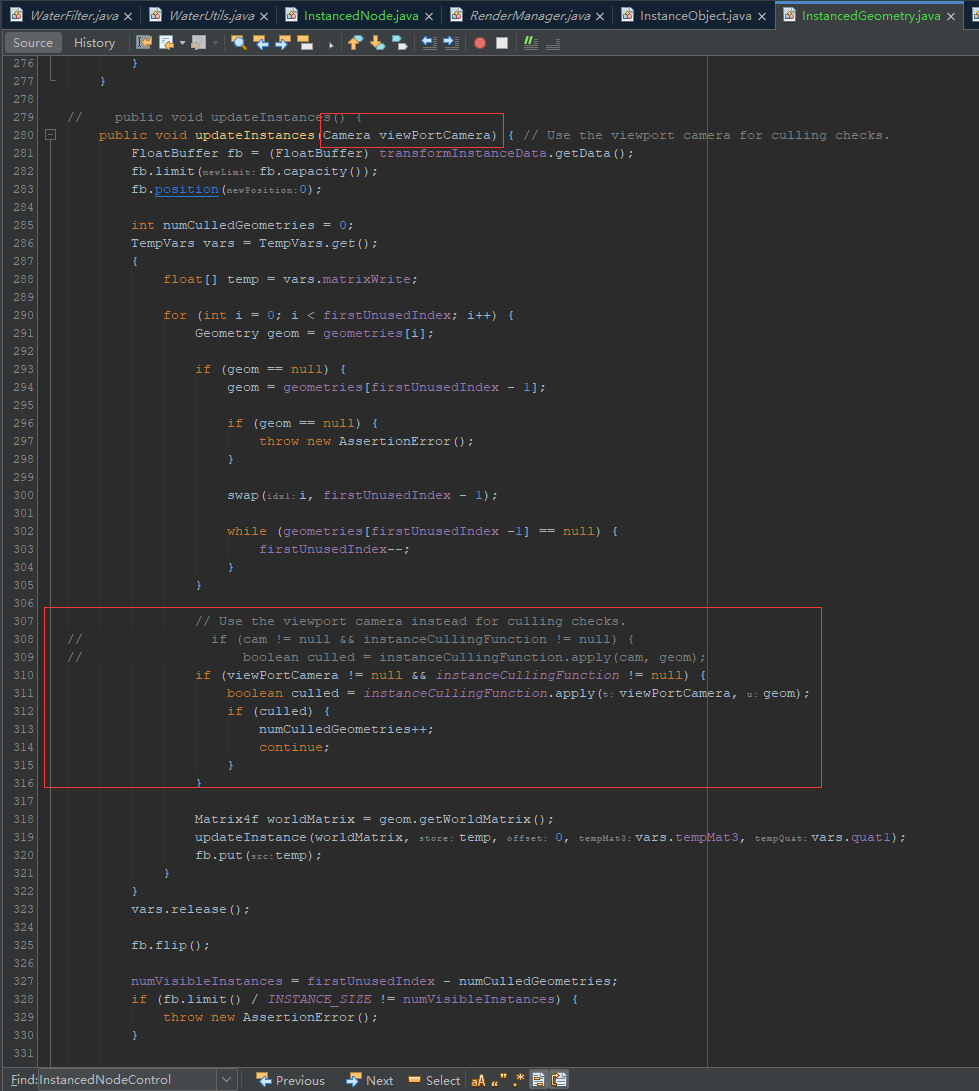Open the History view of the file
The height and width of the screenshot is (1091, 979).
tap(94, 42)
